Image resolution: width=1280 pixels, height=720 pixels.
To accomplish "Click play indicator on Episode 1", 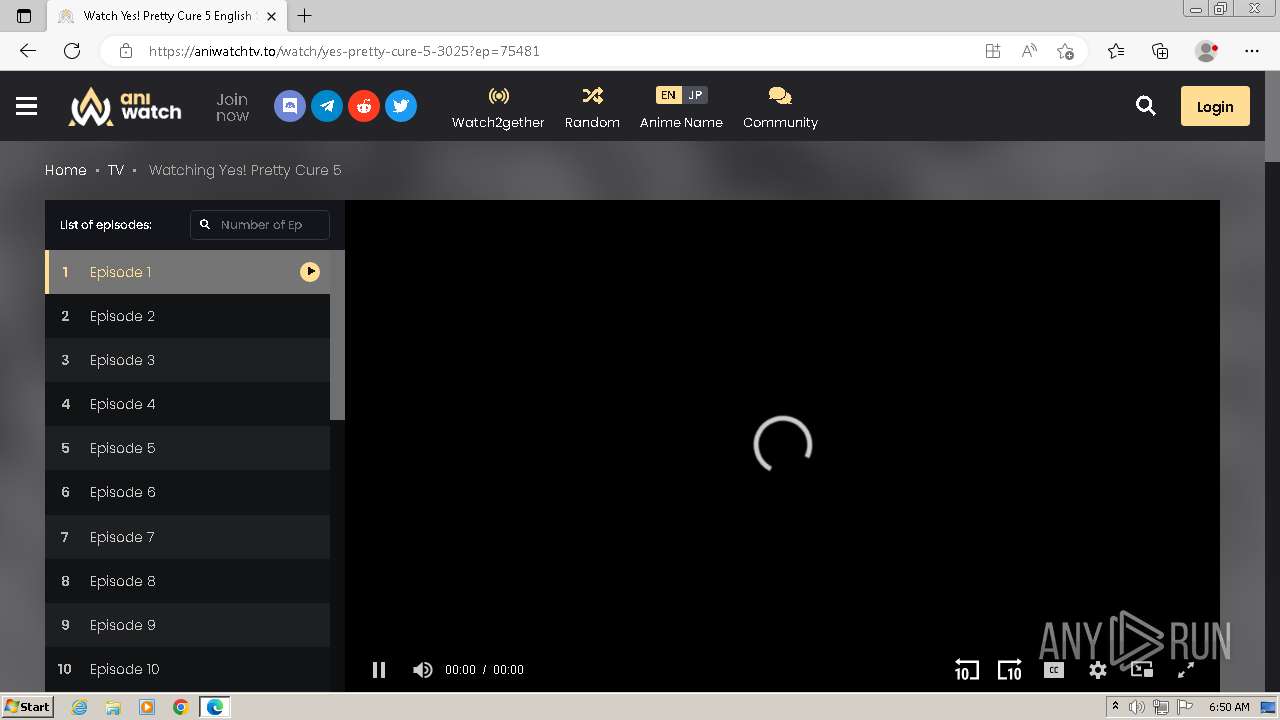I will tap(310, 272).
